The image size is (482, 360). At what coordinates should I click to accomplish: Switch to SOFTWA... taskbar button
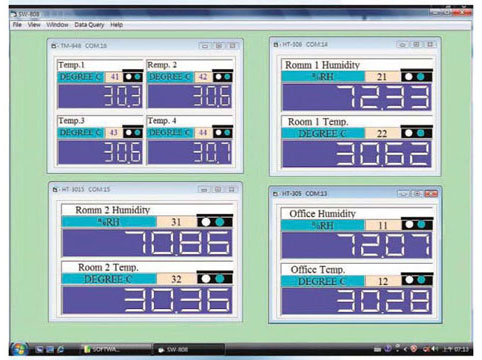(116, 349)
